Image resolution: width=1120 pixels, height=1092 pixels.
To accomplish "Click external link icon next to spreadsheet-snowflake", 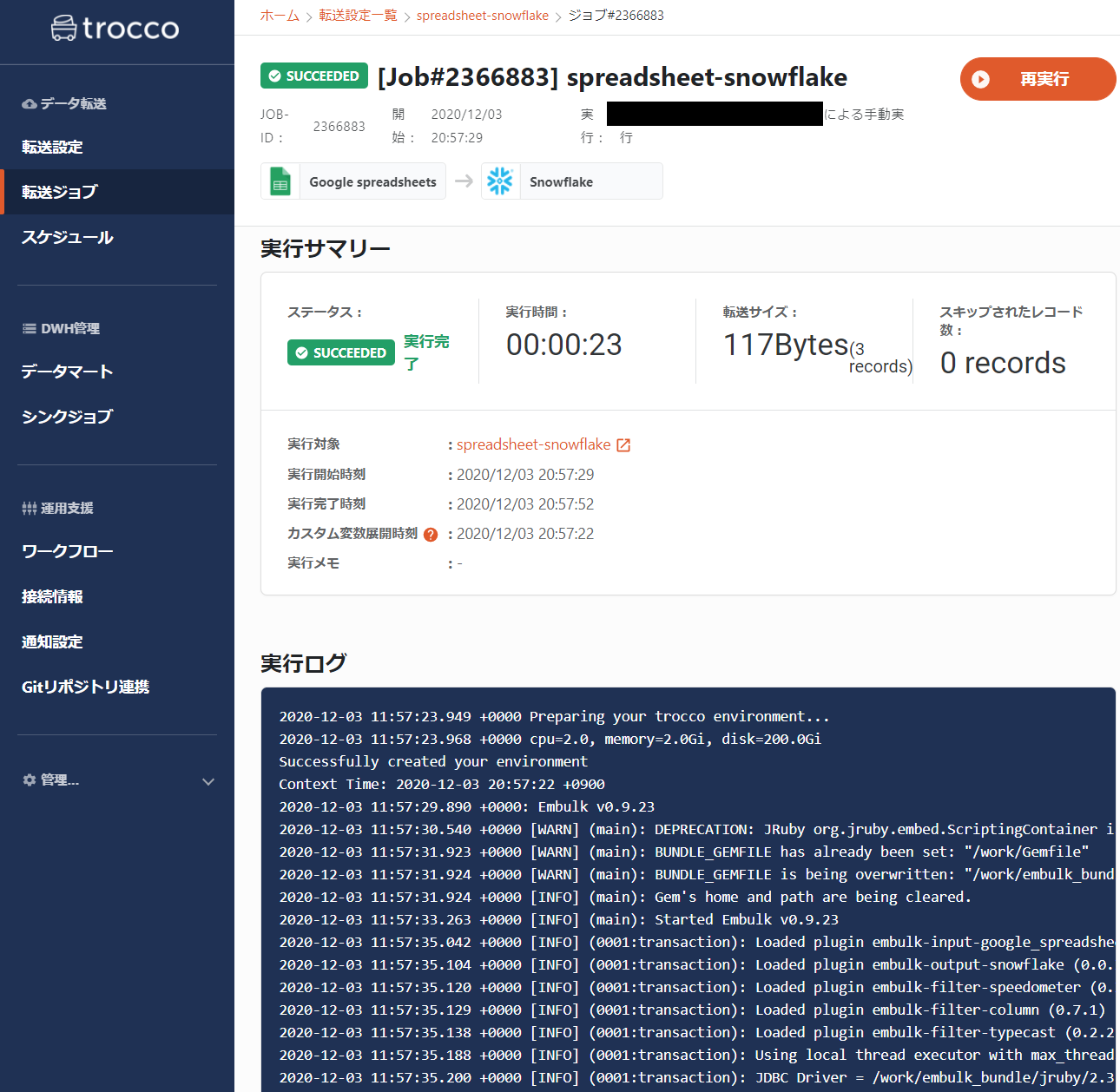I will coord(623,444).
